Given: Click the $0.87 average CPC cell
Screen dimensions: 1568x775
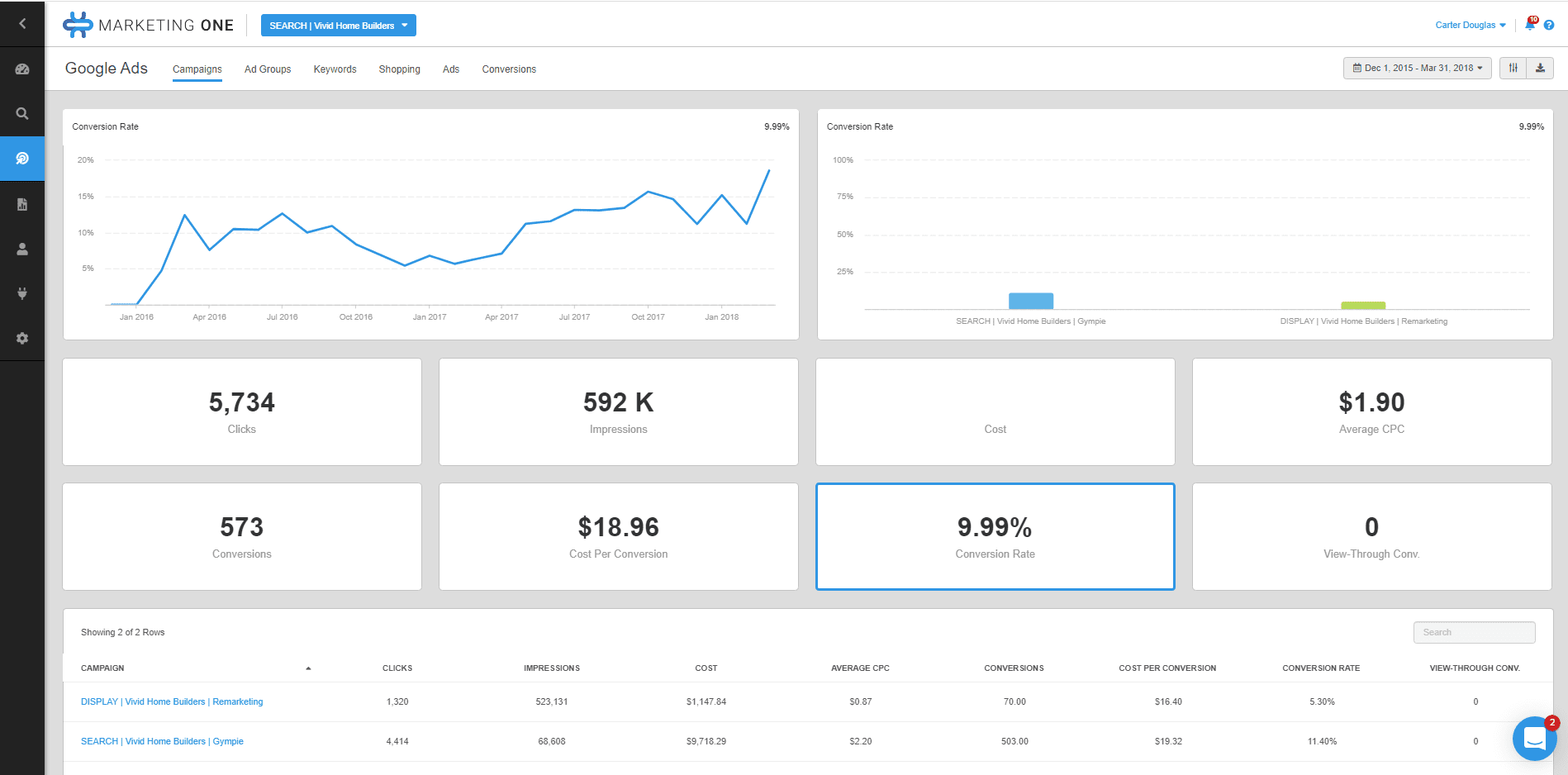Looking at the screenshot, I should pyautogui.click(x=861, y=701).
